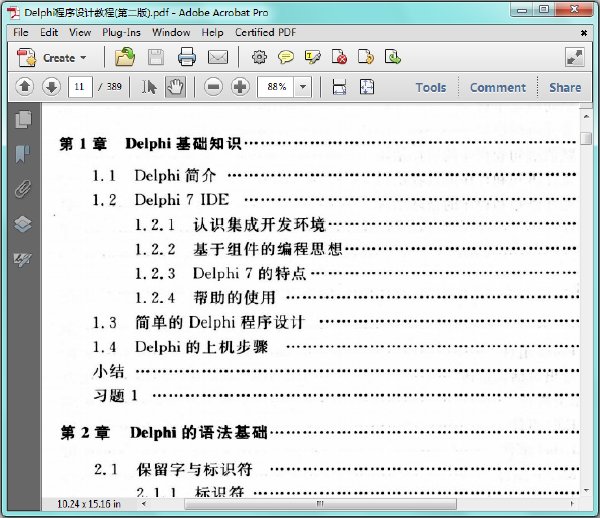Click the '第 1 章 Delphi 基础知识' heading

[x=150, y=144]
